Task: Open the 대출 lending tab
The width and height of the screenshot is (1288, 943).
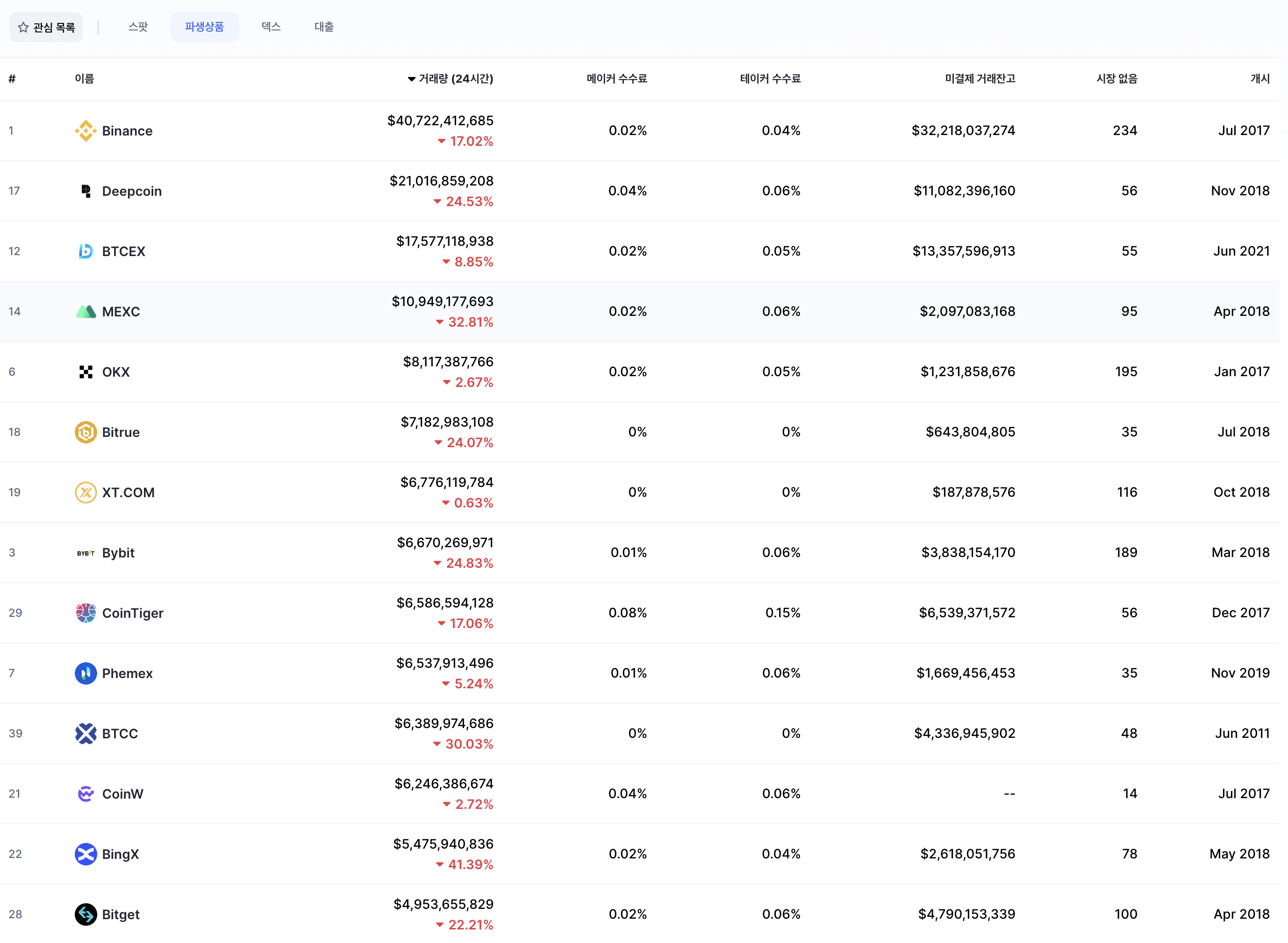Action: coord(324,27)
